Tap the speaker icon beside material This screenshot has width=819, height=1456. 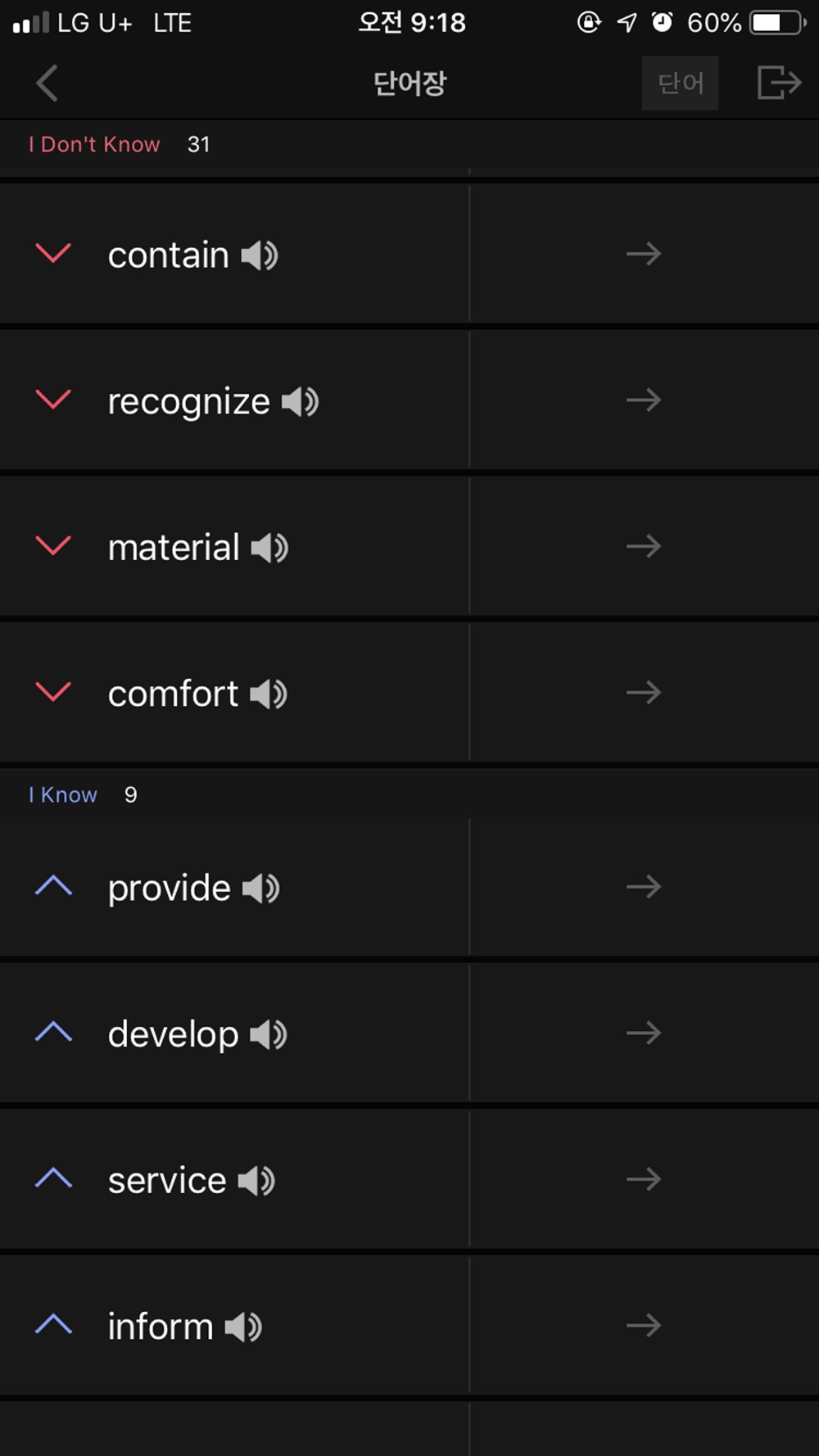click(x=269, y=548)
